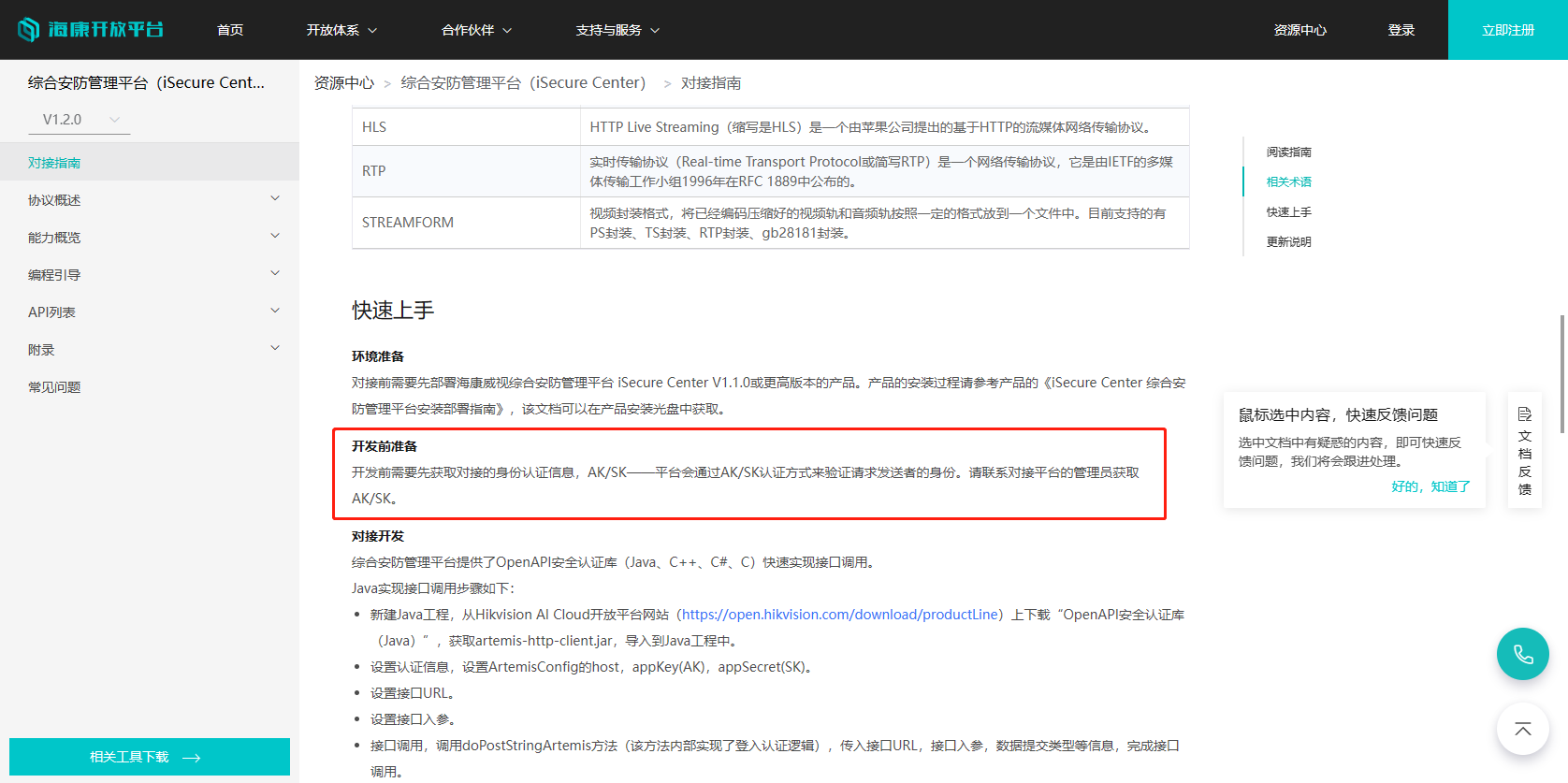Click the 对接开发 subheading
The height and width of the screenshot is (783, 1568).
378,536
